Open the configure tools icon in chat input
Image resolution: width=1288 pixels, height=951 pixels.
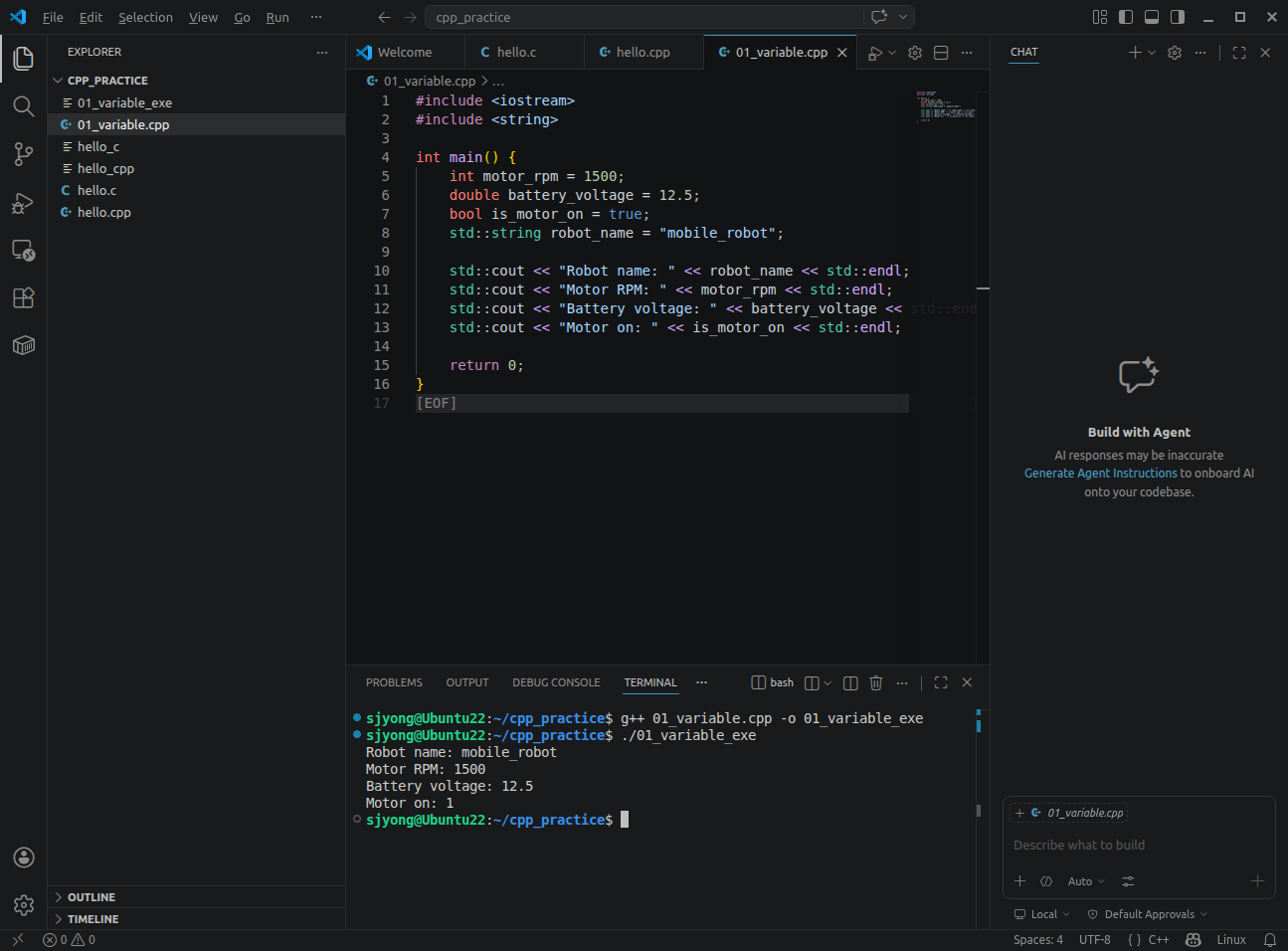tap(1128, 881)
